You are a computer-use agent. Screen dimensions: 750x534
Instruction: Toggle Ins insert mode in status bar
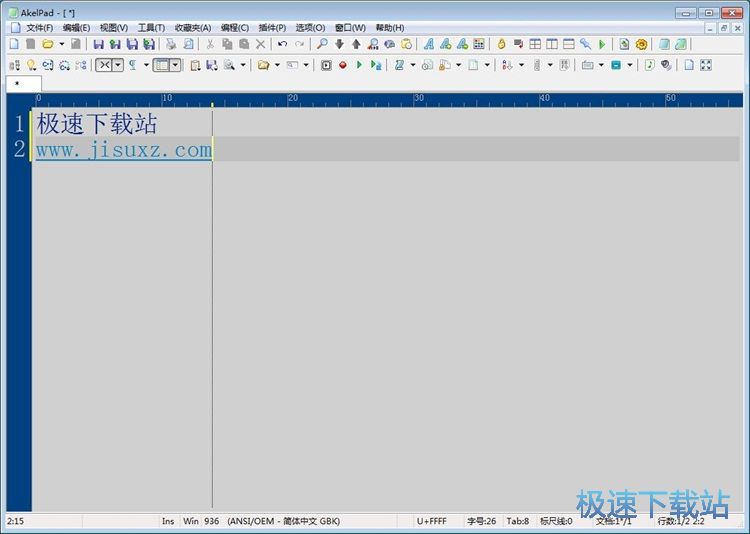click(x=168, y=521)
